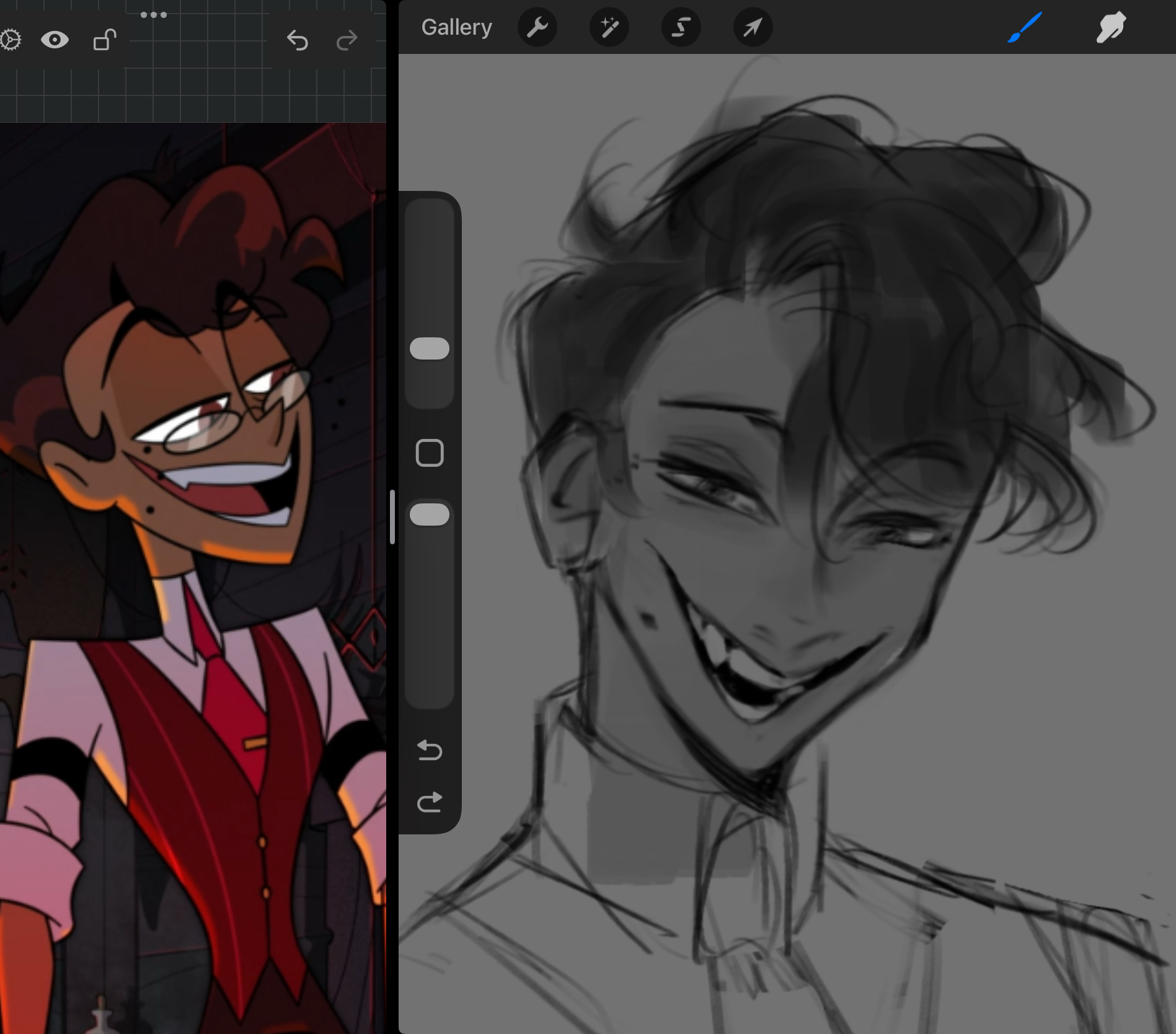
Task: Open the Actions wrench menu
Action: 537,27
